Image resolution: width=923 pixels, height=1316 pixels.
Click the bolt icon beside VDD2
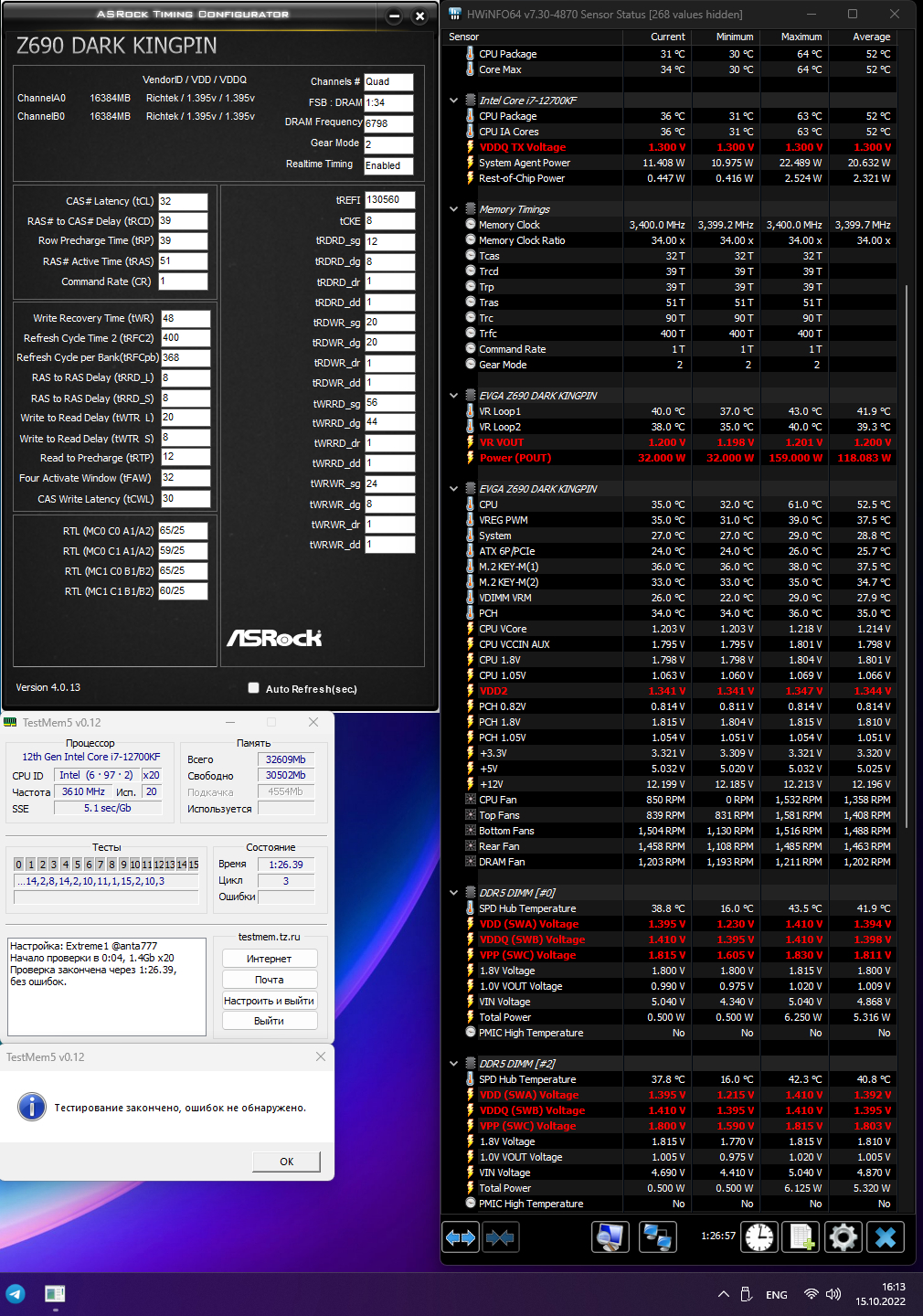coord(471,691)
